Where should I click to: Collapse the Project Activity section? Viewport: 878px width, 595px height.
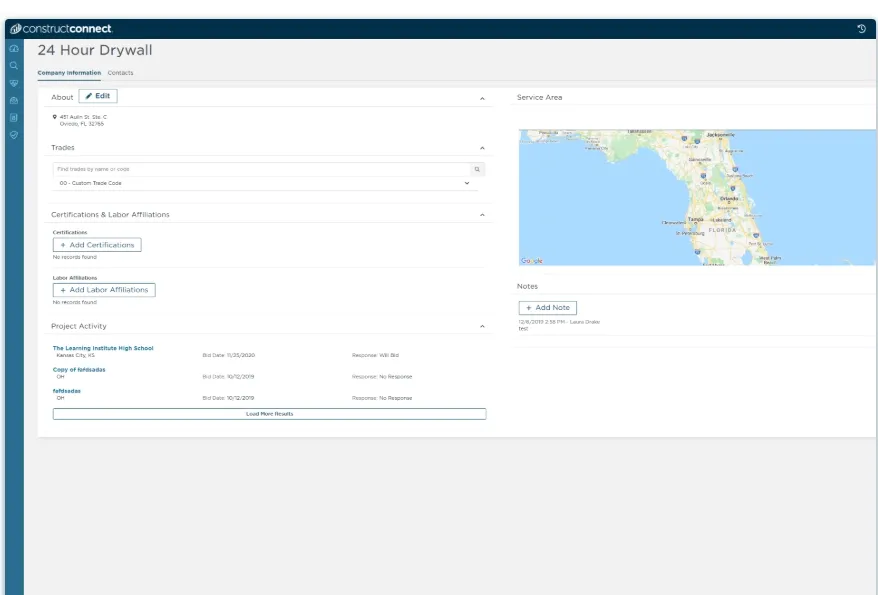tap(482, 326)
